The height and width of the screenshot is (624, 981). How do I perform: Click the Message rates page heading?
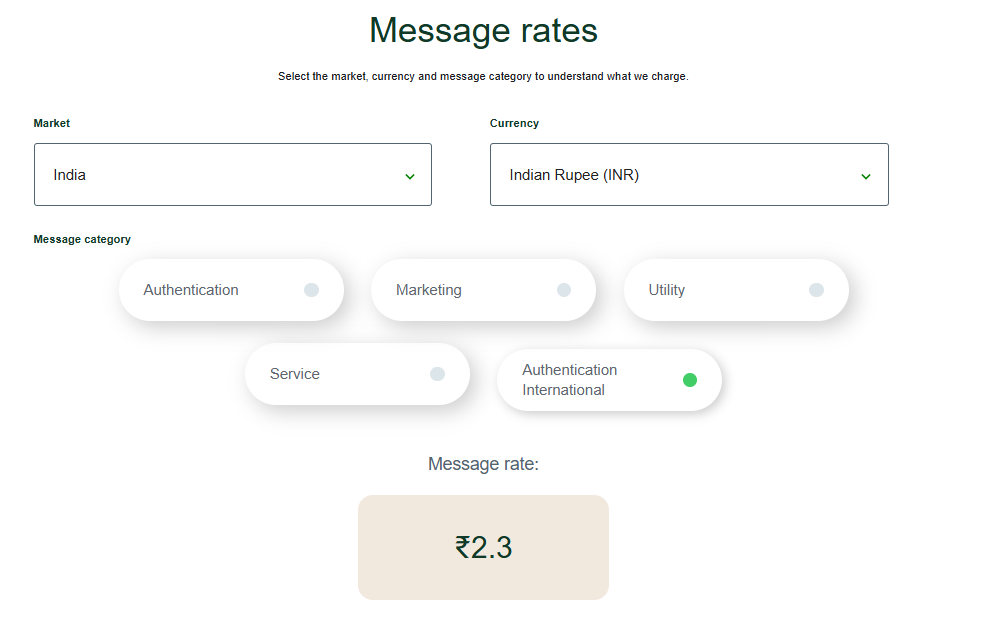click(x=483, y=30)
